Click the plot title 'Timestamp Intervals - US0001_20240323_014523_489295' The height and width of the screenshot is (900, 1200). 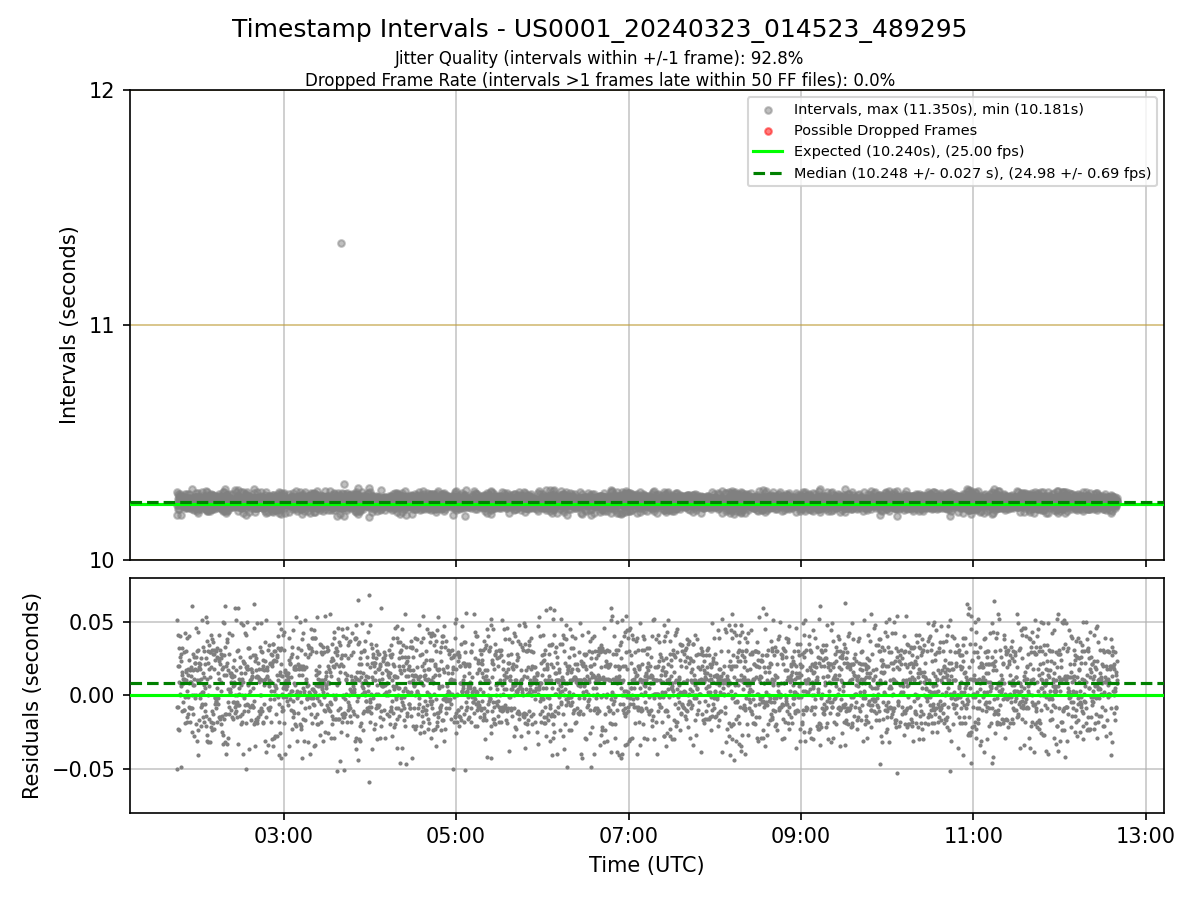[599, 29]
